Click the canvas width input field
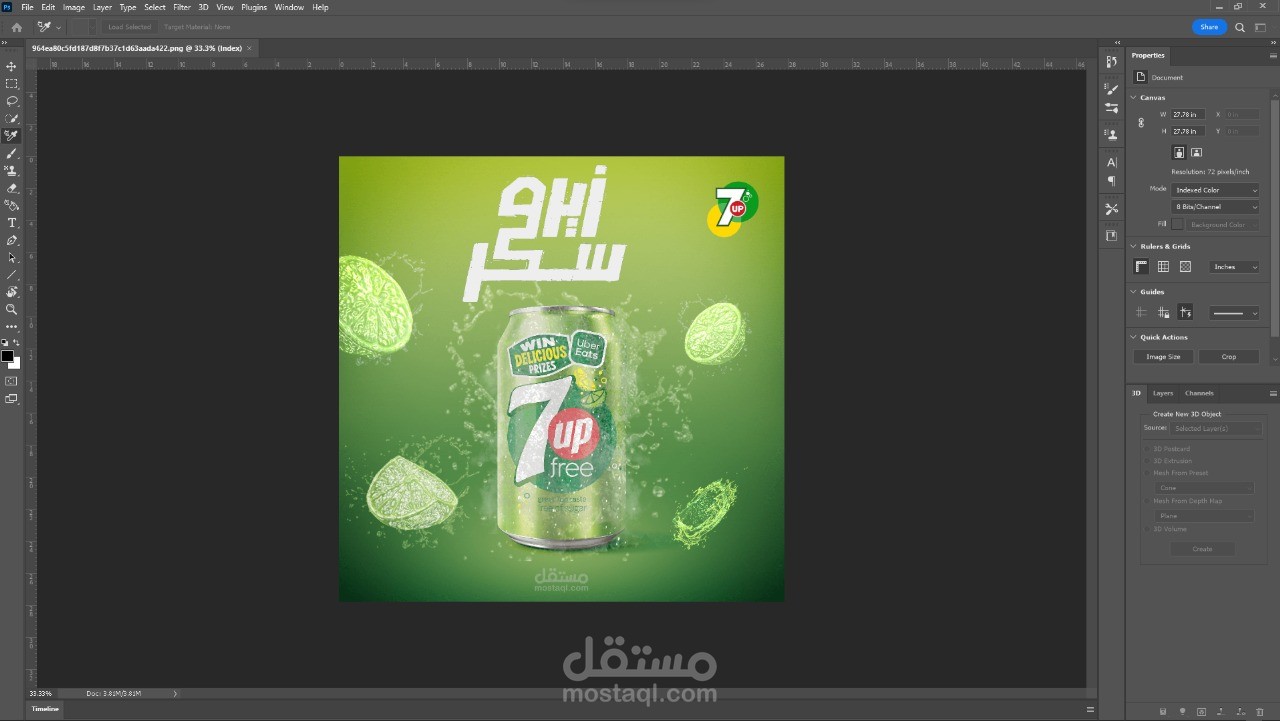 [x=1189, y=115]
